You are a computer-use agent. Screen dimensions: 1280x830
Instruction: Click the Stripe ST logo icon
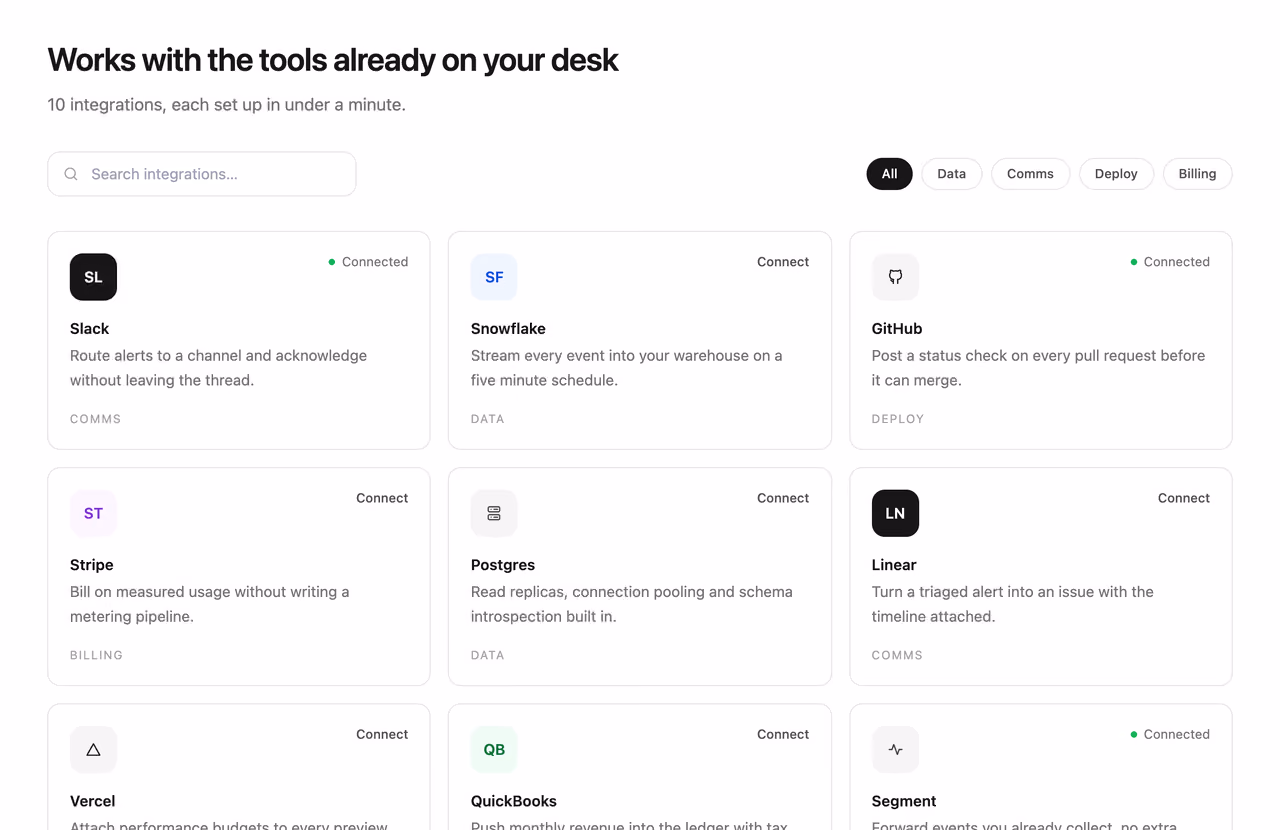pyautogui.click(x=93, y=513)
